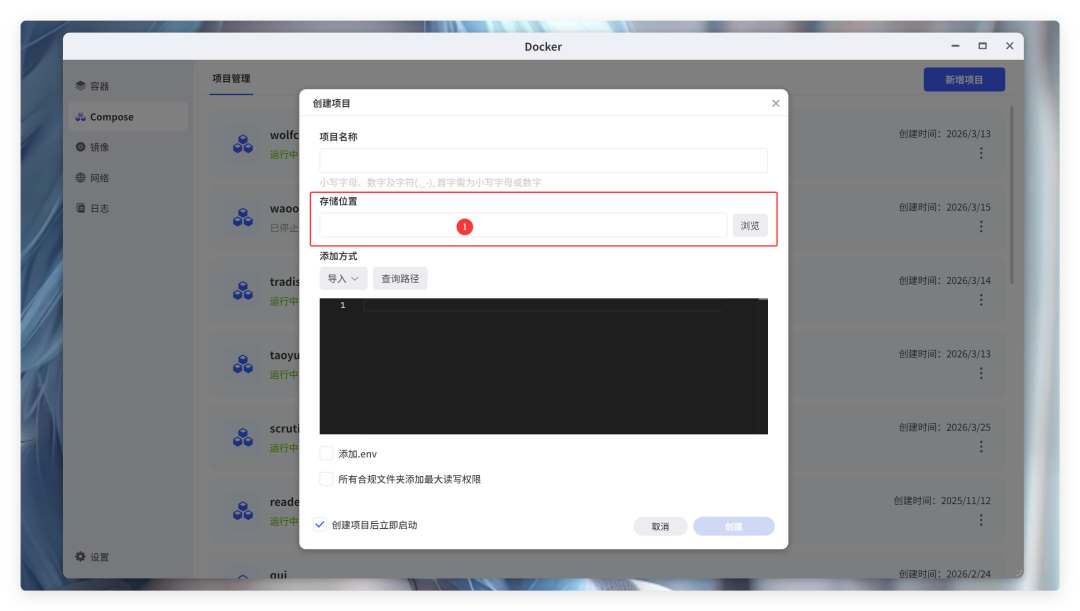Open more options for the 2026/3/14 project
Screen dimensions: 1080x611
point(982,300)
